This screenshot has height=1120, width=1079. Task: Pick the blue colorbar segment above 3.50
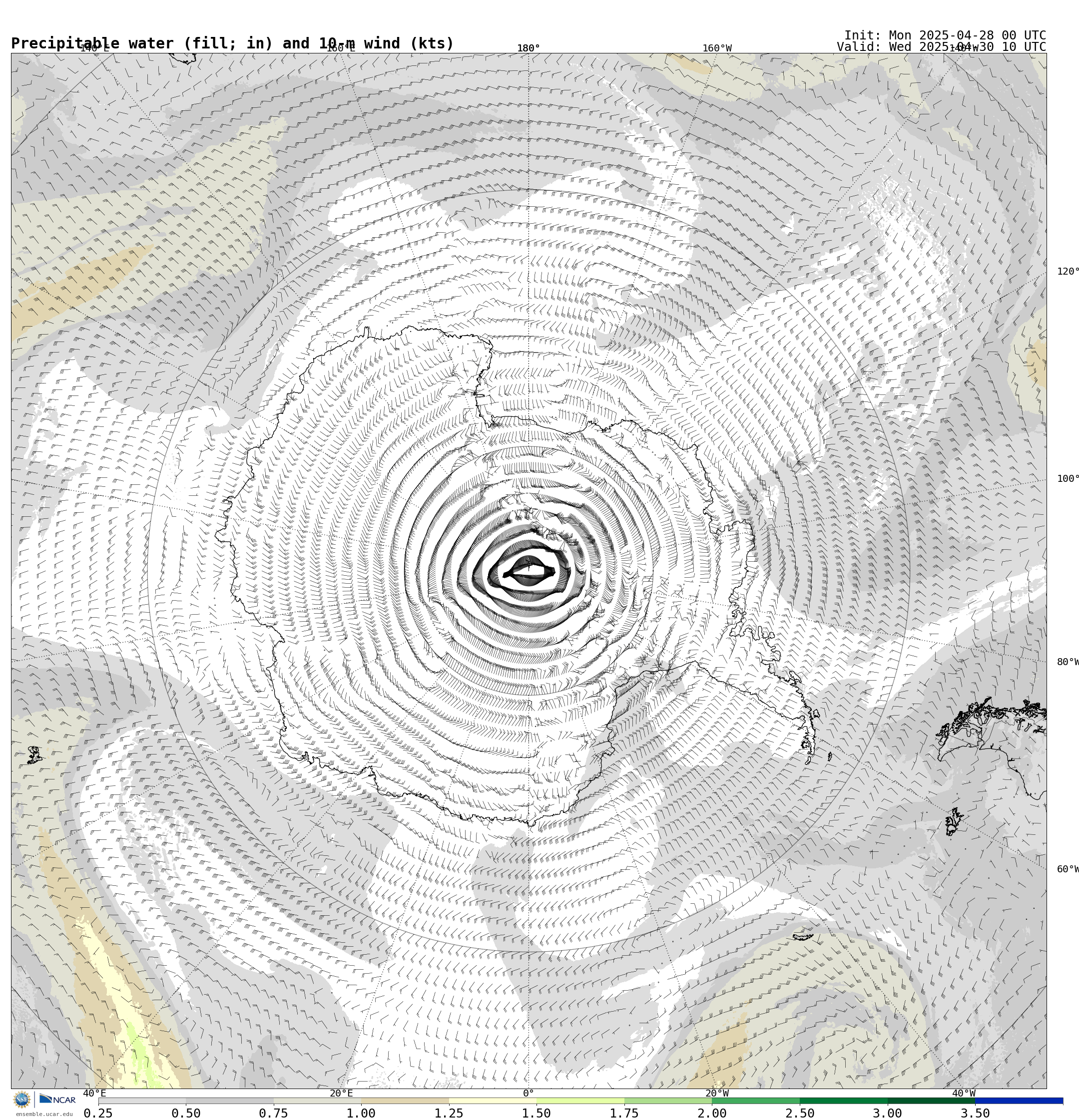click(x=1019, y=1101)
